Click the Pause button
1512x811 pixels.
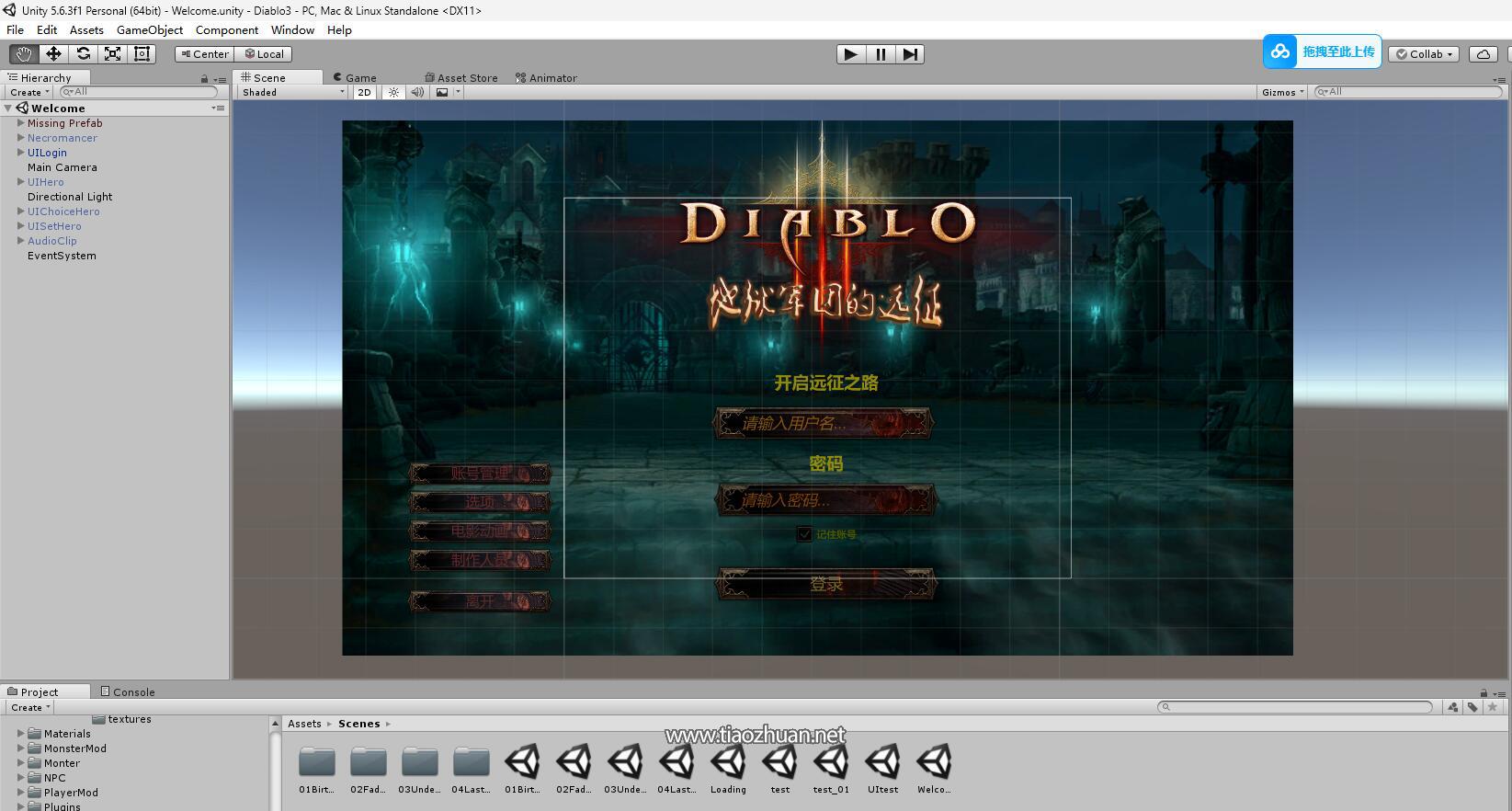(x=881, y=54)
